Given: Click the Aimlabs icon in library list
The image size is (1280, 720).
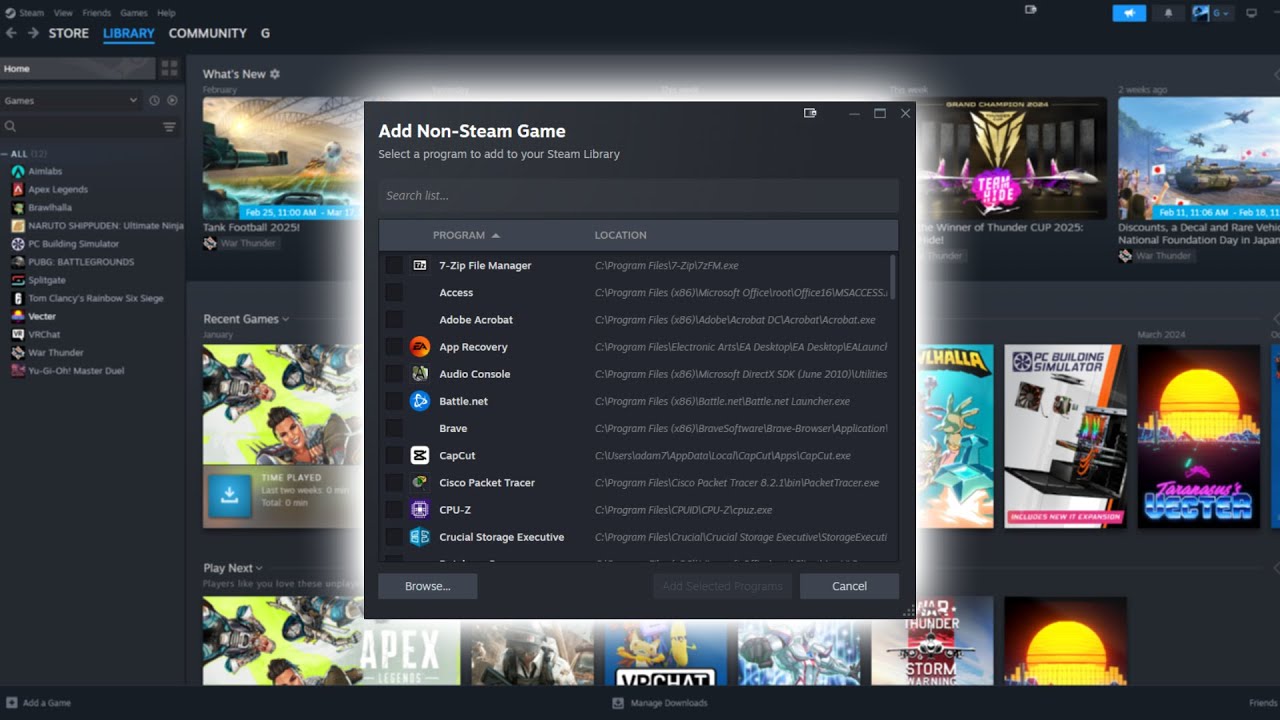Looking at the screenshot, I should tap(17, 171).
